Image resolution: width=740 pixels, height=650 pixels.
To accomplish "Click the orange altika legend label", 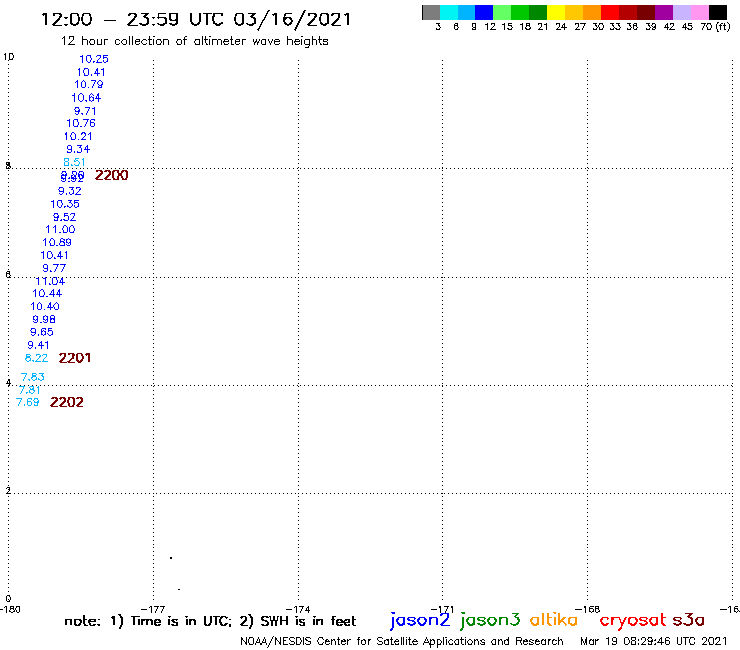I will pos(554,620).
